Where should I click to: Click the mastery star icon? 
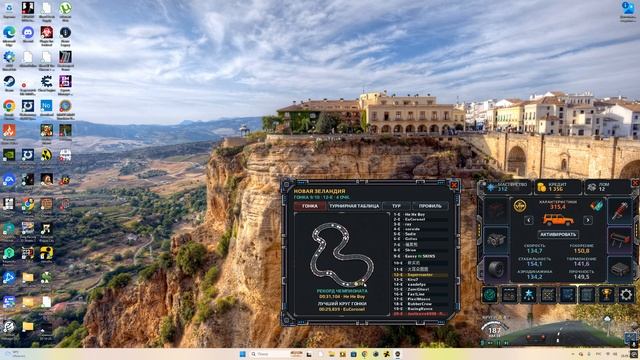click(491, 187)
